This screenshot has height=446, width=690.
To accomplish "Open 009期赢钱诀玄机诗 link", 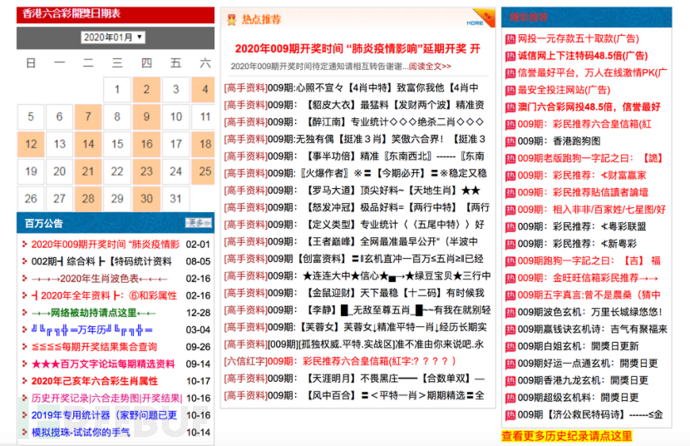I will (x=592, y=329).
